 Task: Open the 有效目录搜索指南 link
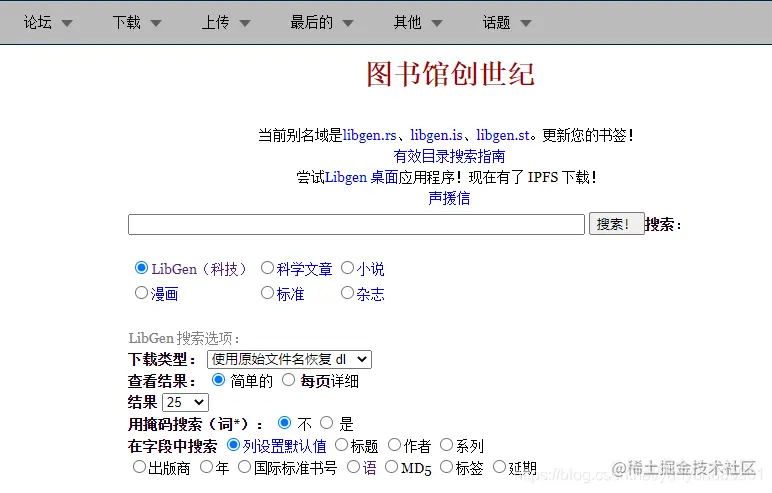pyautogui.click(x=449, y=156)
